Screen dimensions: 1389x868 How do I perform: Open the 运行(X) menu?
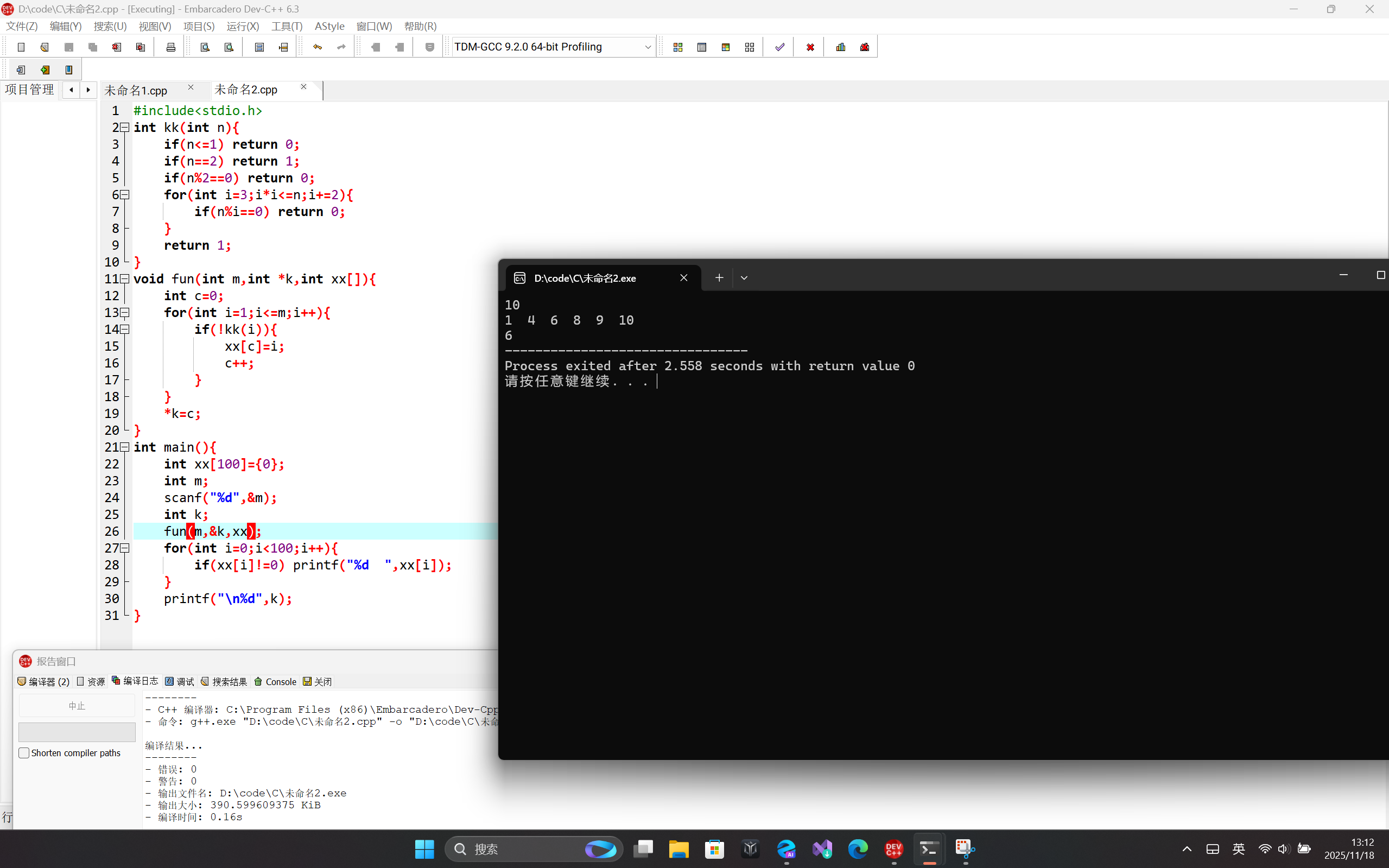[x=242, y=27]
